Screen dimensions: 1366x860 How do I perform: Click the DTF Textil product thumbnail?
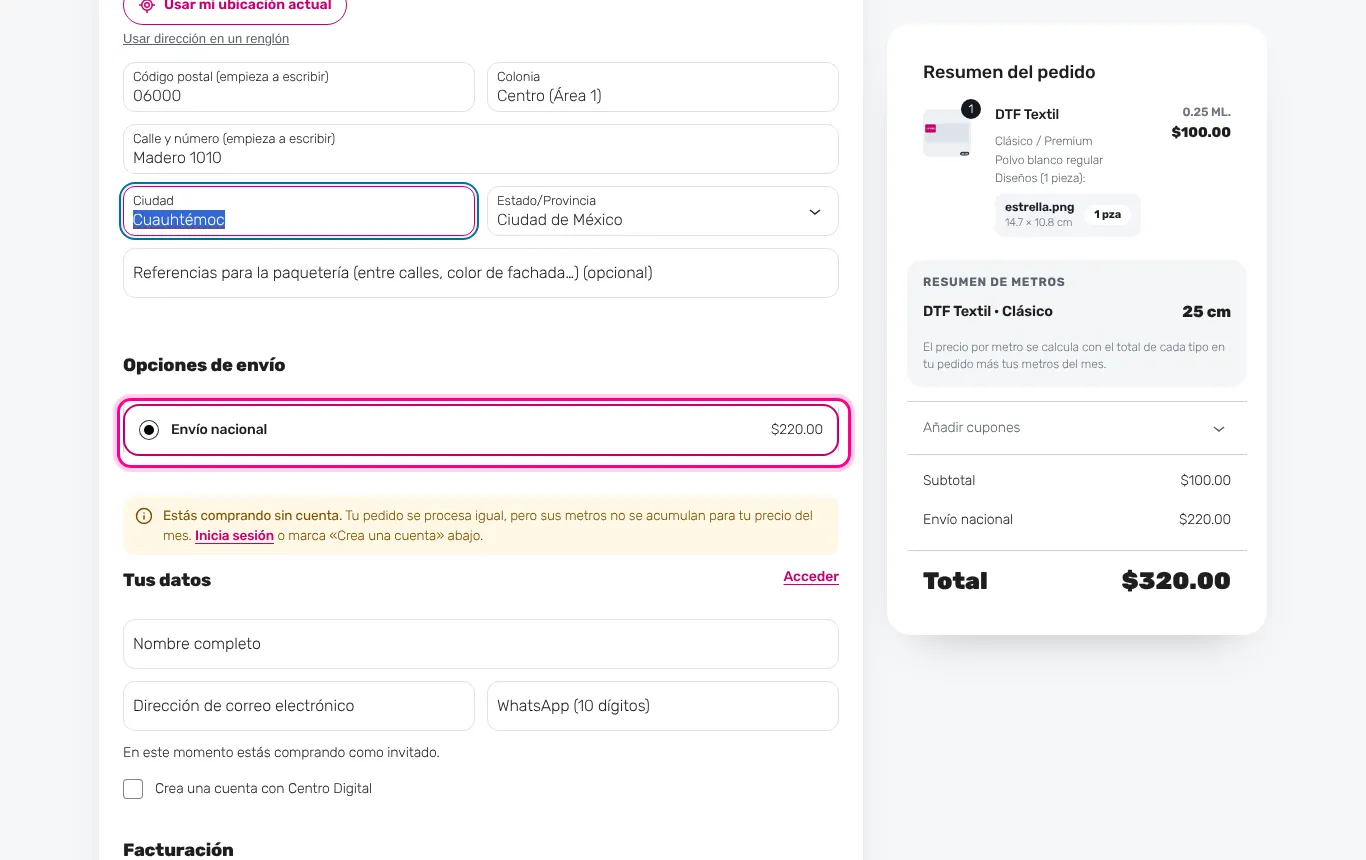(x=946, y=133)
